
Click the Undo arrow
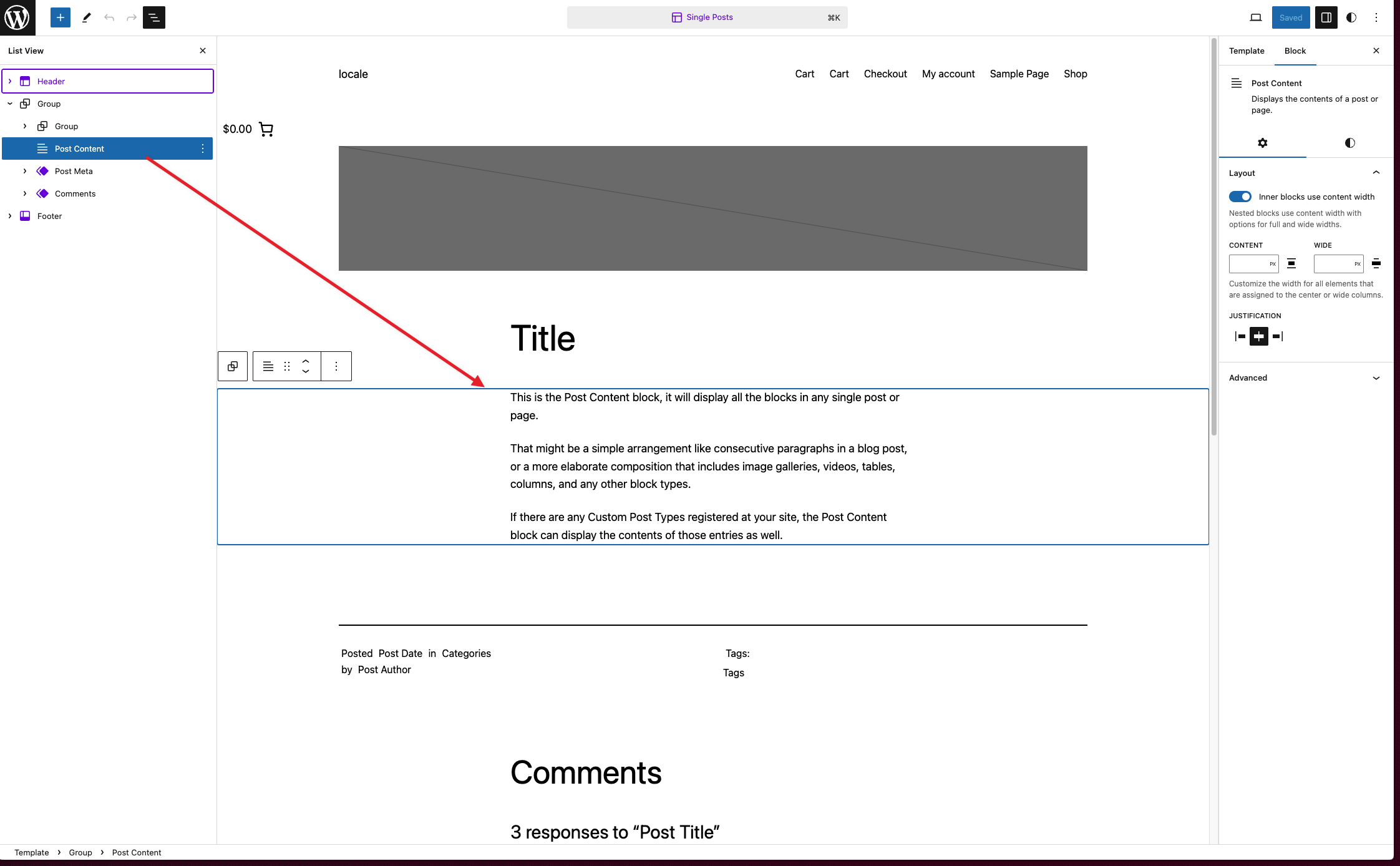click(109, 17)
